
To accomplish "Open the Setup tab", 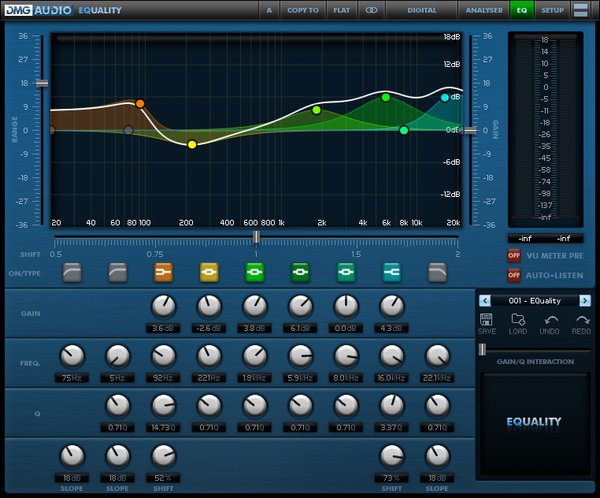I will tap(552, 10).
